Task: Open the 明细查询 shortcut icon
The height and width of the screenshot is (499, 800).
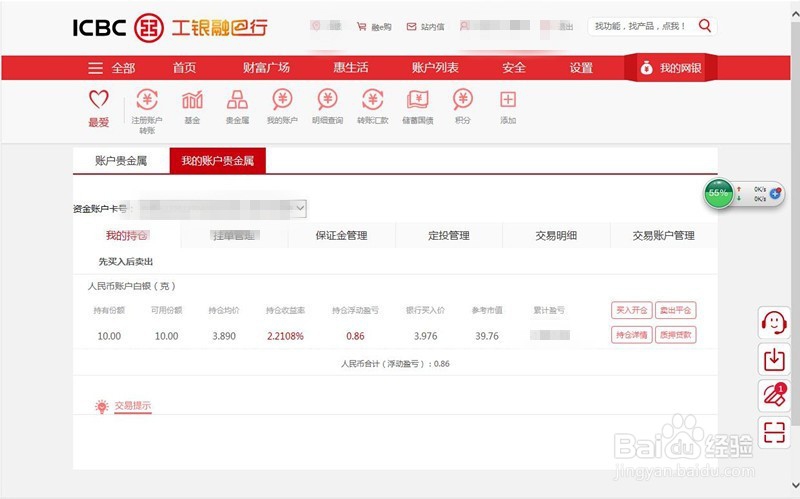Action: point(328,99)
